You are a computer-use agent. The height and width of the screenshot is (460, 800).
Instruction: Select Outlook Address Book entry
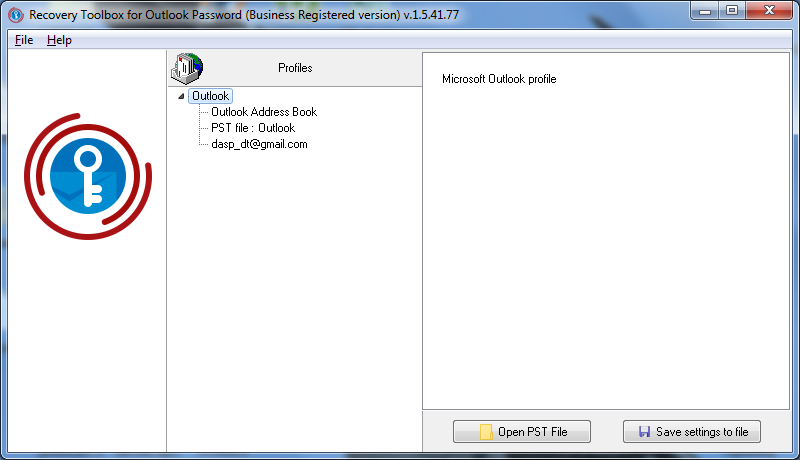click(x=264, y=112)
